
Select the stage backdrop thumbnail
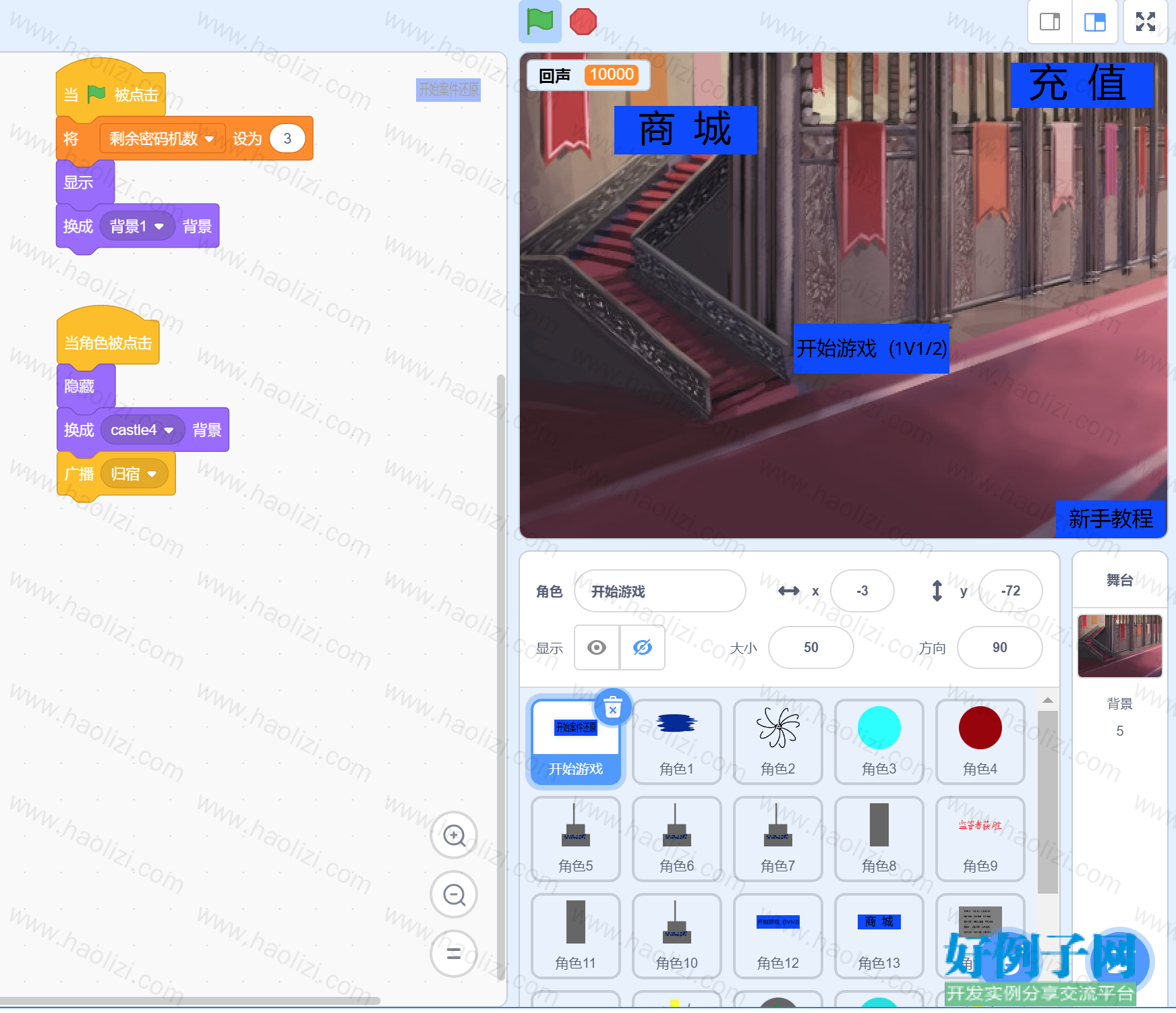(1120, 645)
